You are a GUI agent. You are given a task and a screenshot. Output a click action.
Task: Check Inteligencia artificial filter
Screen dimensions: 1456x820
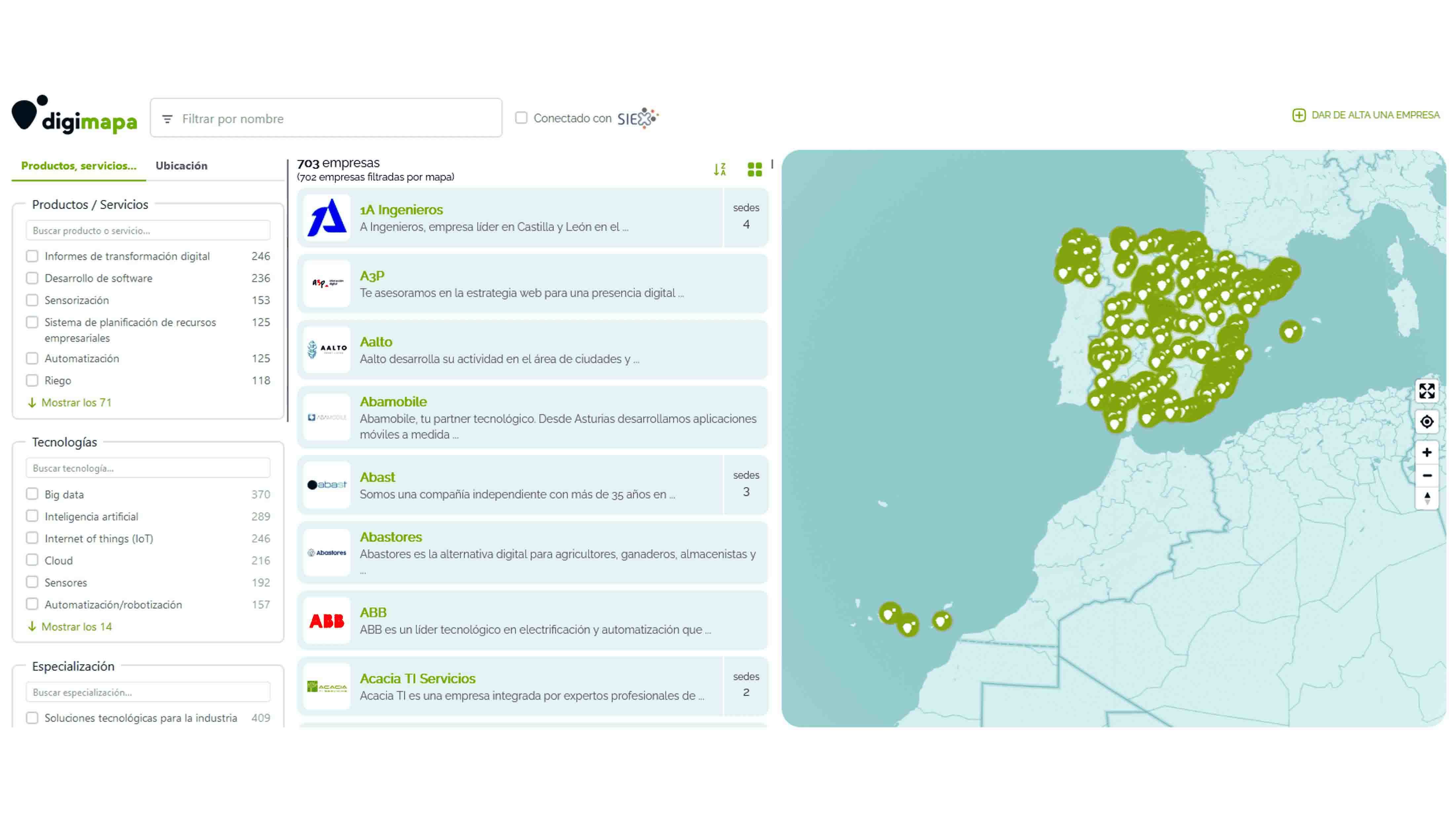click(x=32, y=516)
